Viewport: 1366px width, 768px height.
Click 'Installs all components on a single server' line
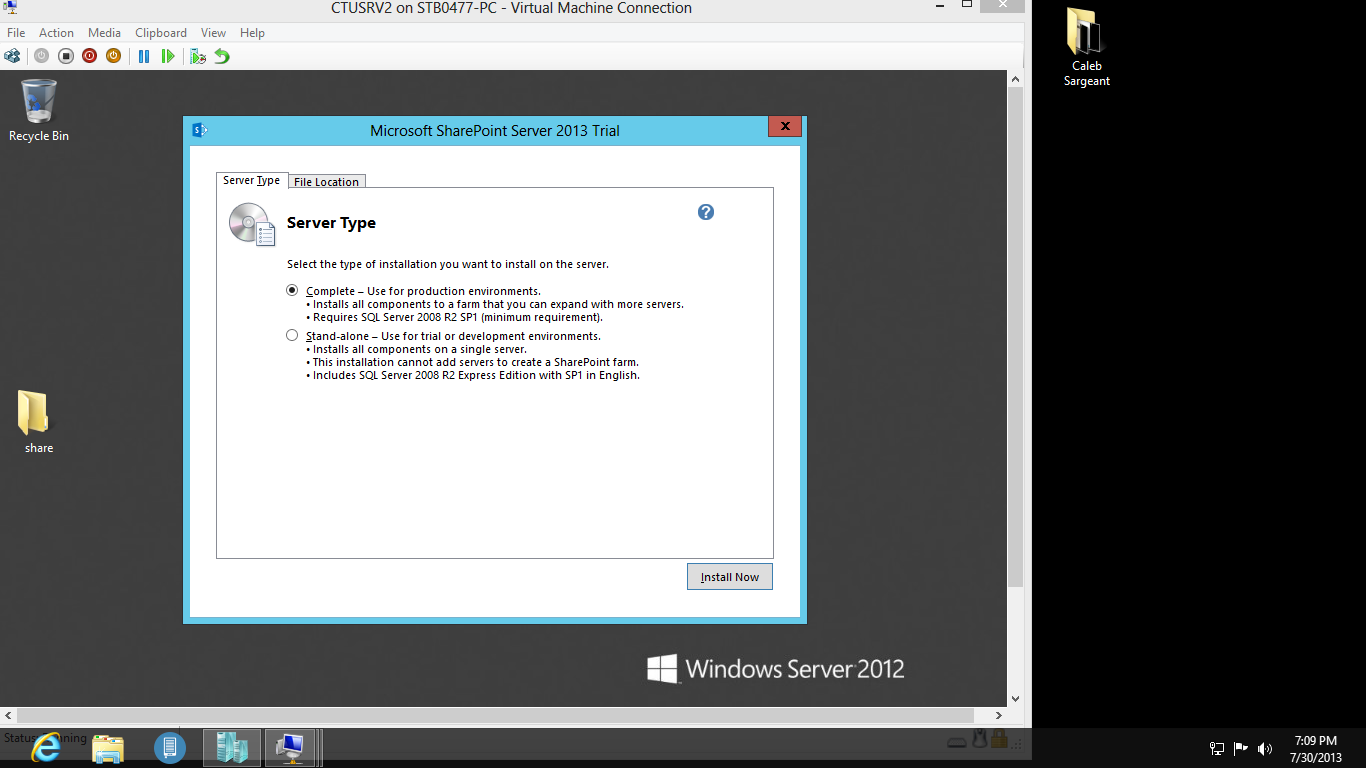[x=416, y=349]
